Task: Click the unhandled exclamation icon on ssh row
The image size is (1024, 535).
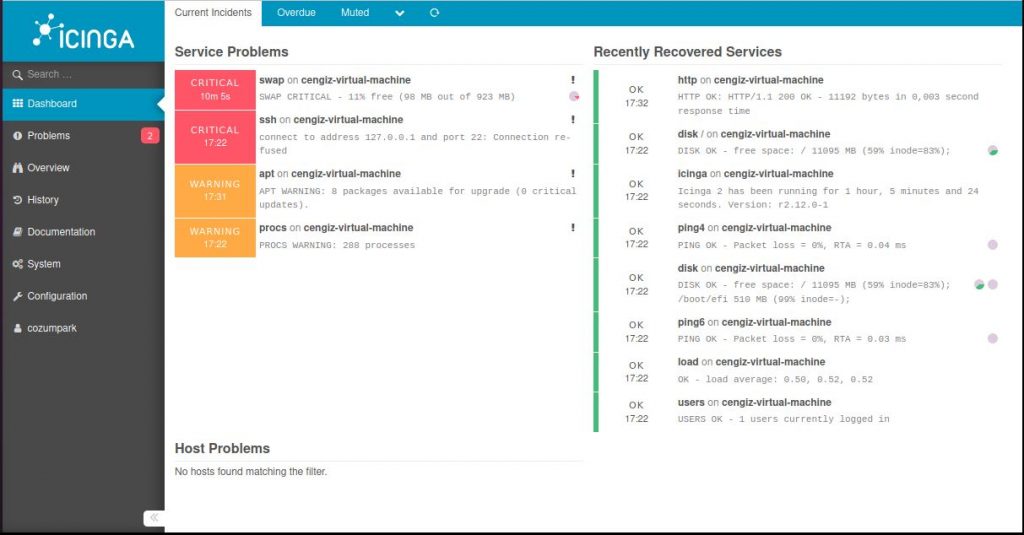Action: click(x=573, y=120)
